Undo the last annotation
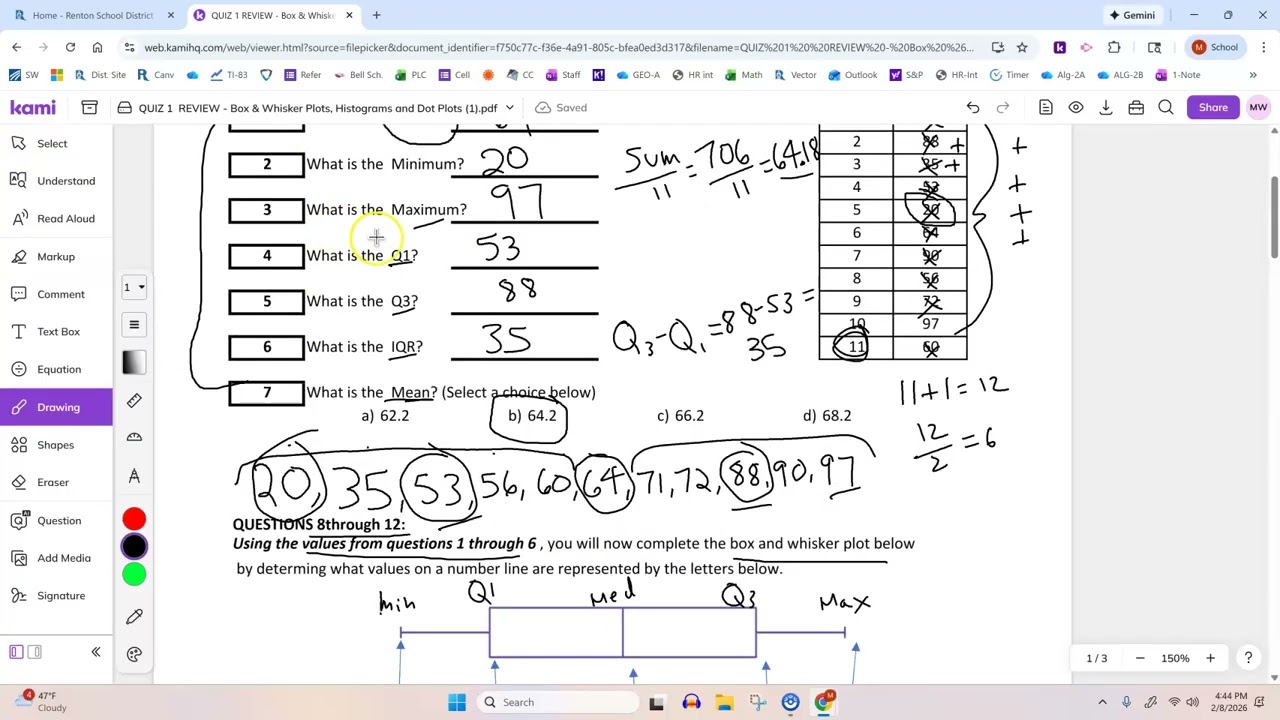The width and height of the screenshot is (1280, 720). pyautogui.click(x=973, y=107)
